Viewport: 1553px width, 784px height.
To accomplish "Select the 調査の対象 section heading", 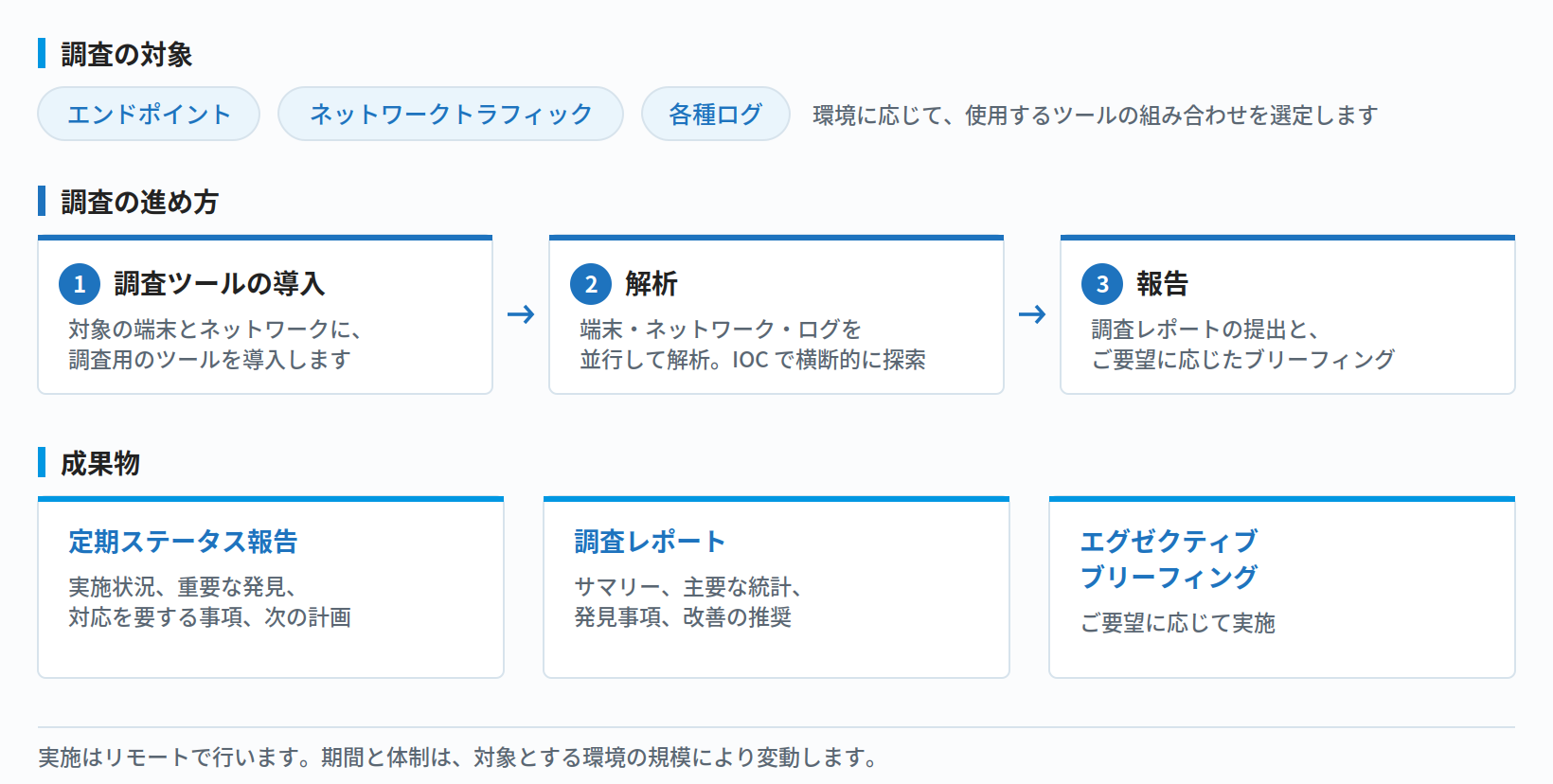I will pos(127,54).
